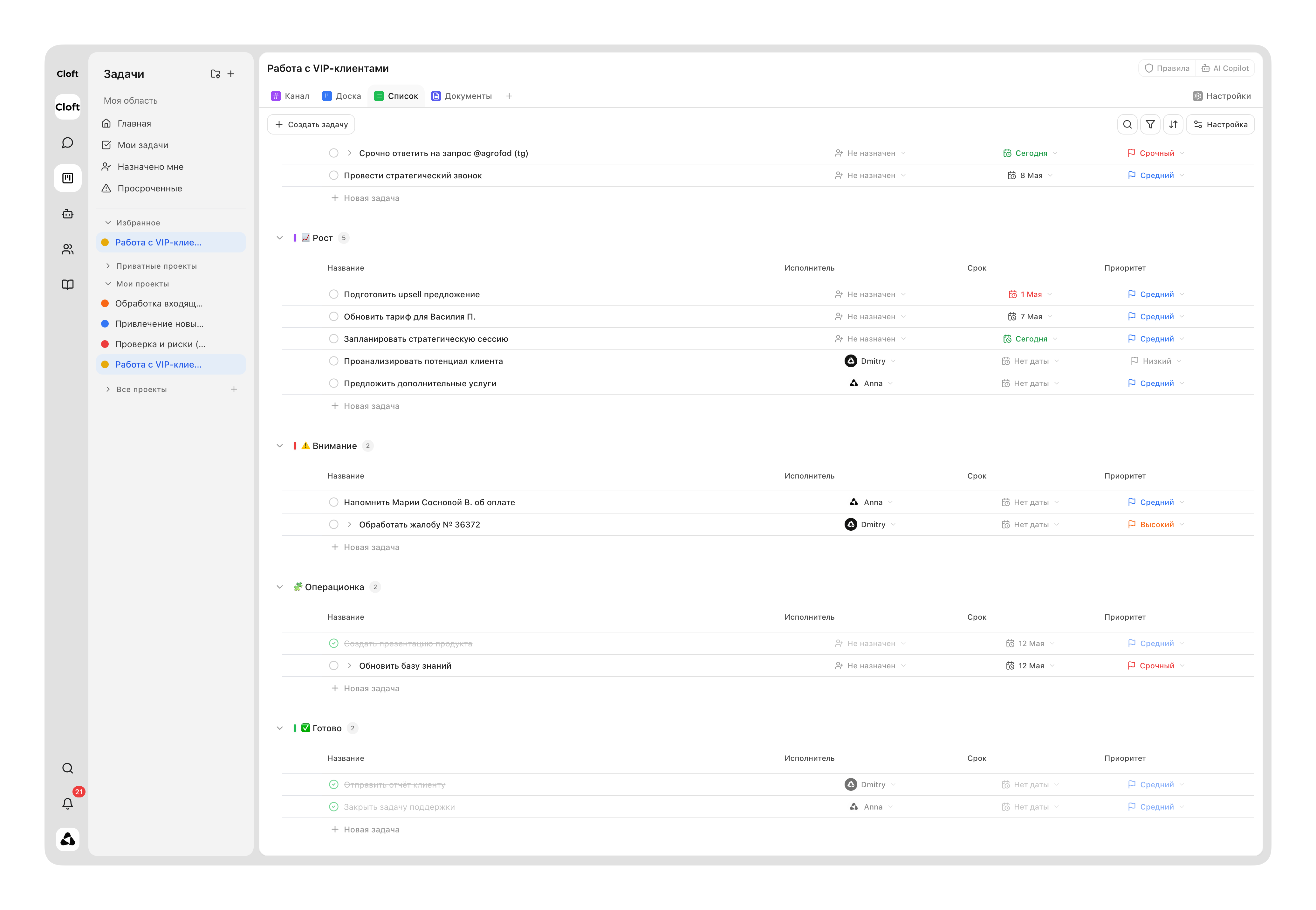Click assign-person icon for Провести стратегический звонок
1316x910 pixels.
(838, 175)
